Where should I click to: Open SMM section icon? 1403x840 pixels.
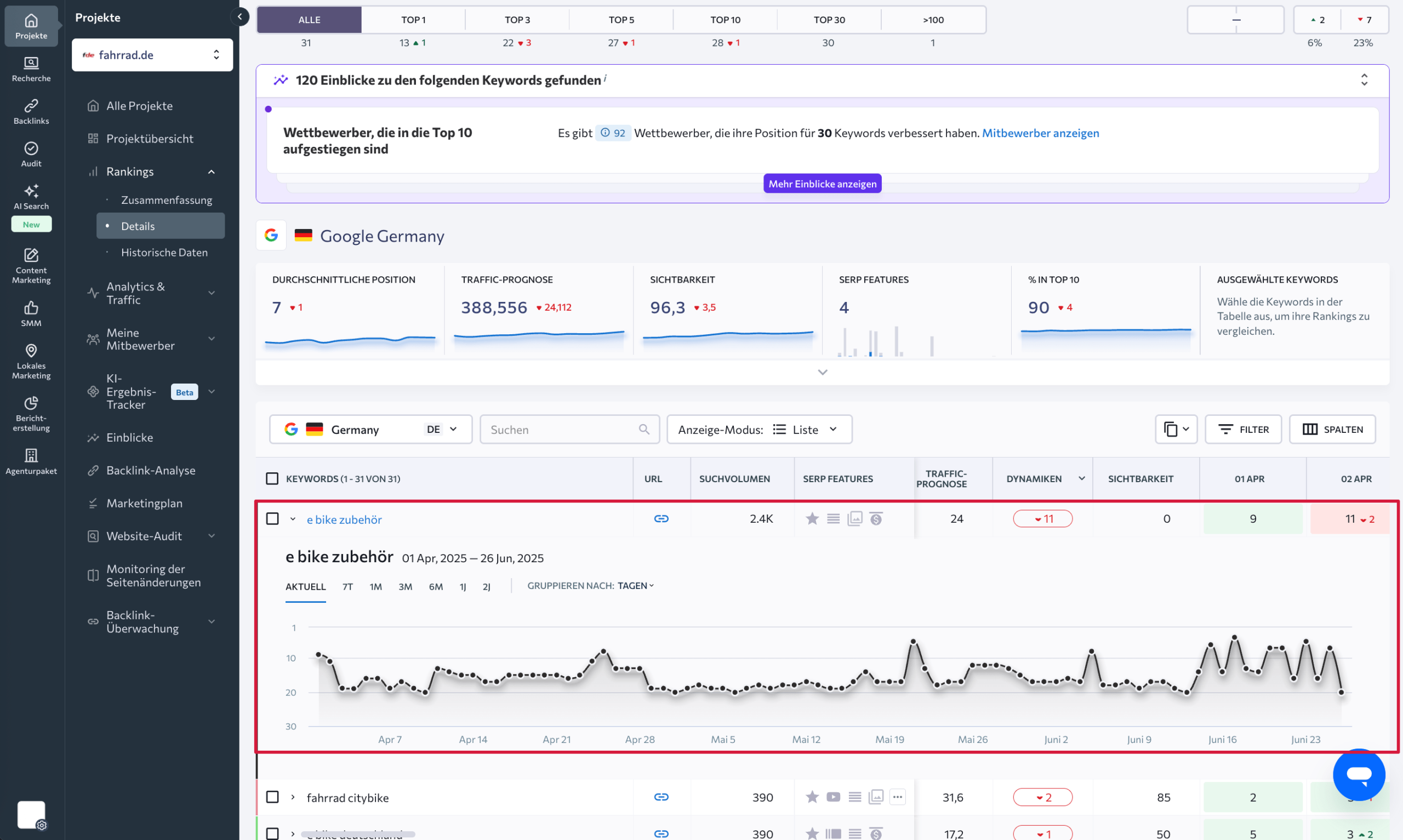click(31, 313)
